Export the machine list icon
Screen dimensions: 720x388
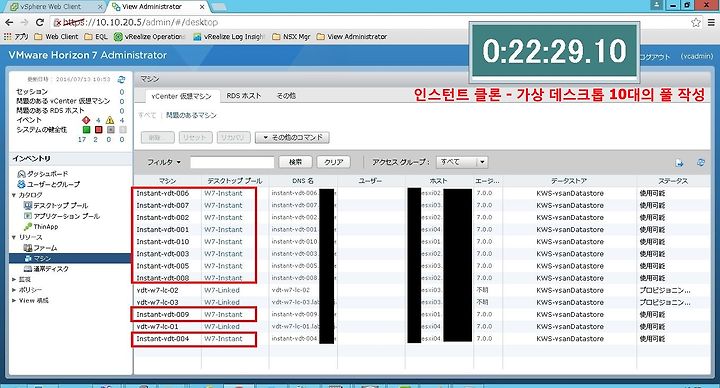click(680, 163)
